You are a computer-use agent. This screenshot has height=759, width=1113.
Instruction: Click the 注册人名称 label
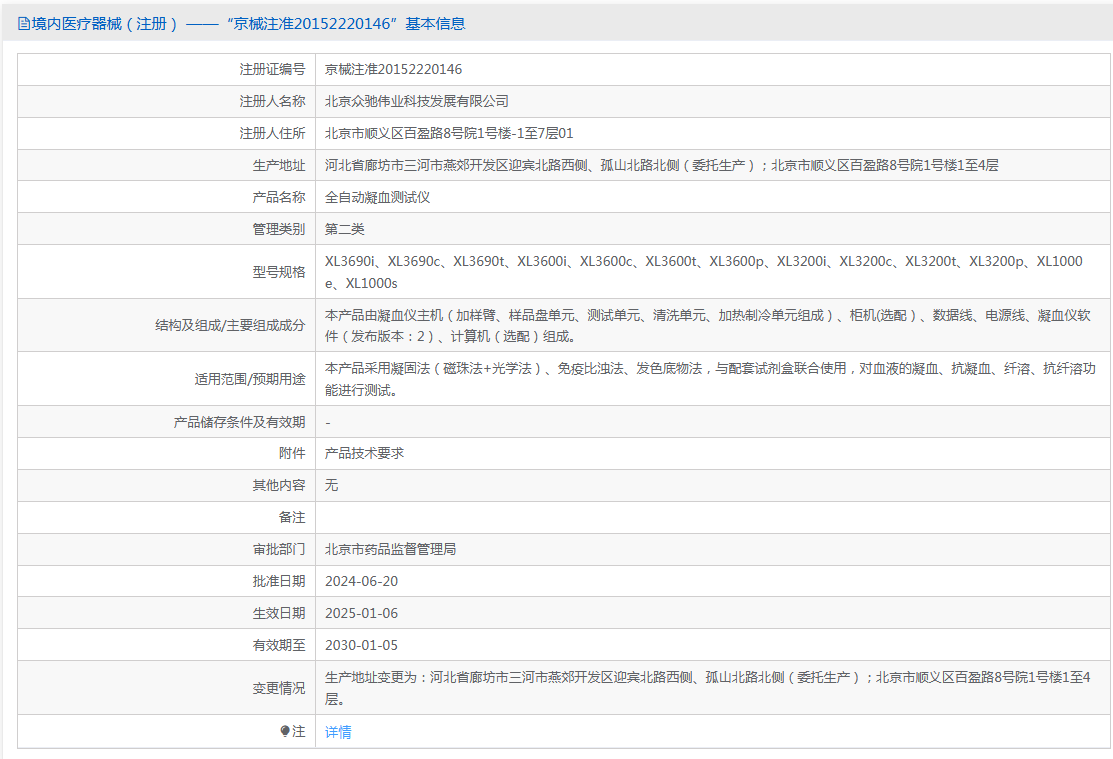273,102
